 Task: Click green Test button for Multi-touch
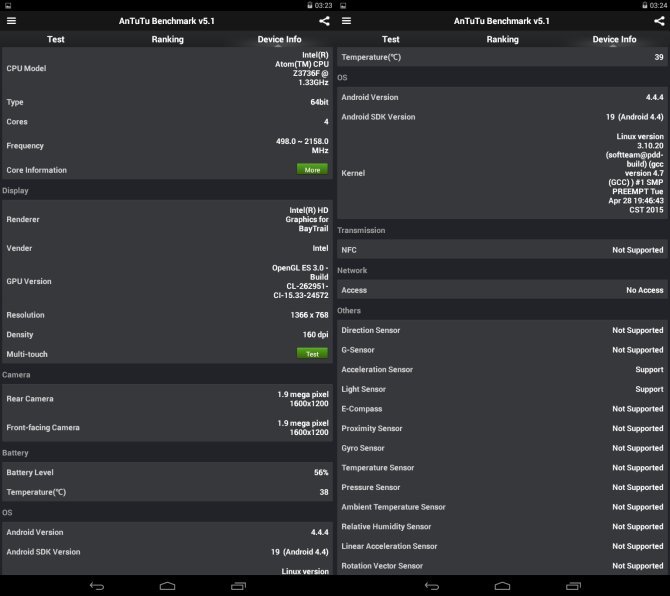[x=312, y=354]
